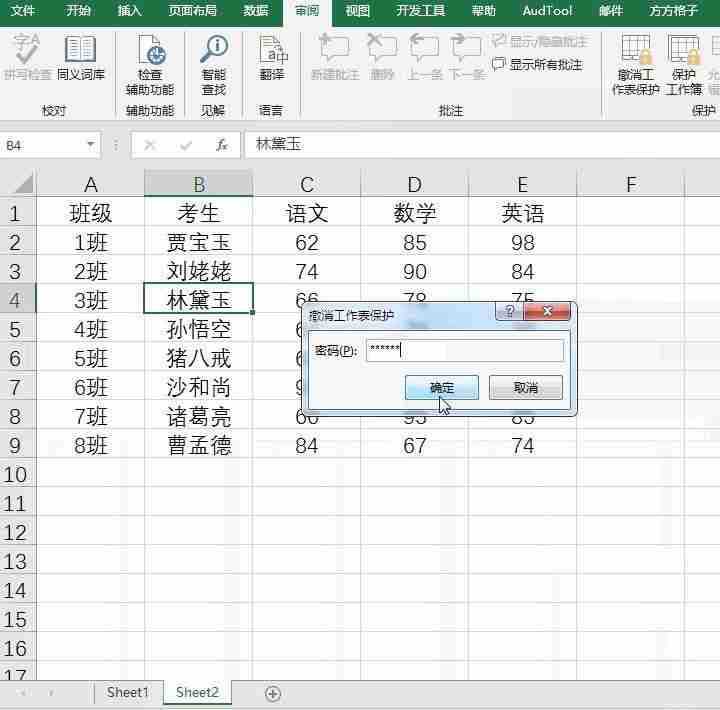Click cell containing 刘姥姥

pyautogui.click(x=198, y=271)
